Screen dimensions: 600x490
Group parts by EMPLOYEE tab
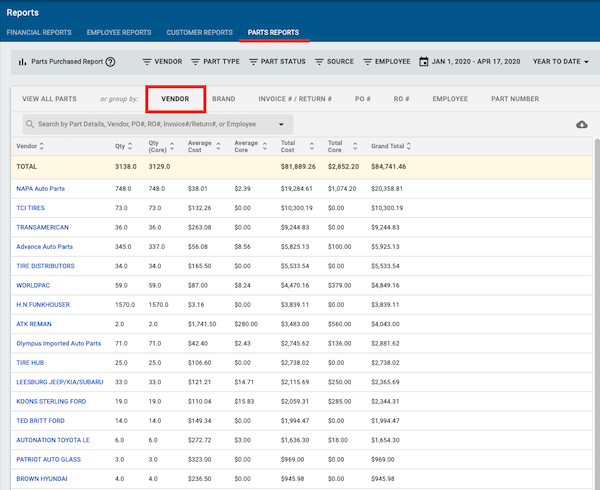pyautogui.click(x=450, y=99)
